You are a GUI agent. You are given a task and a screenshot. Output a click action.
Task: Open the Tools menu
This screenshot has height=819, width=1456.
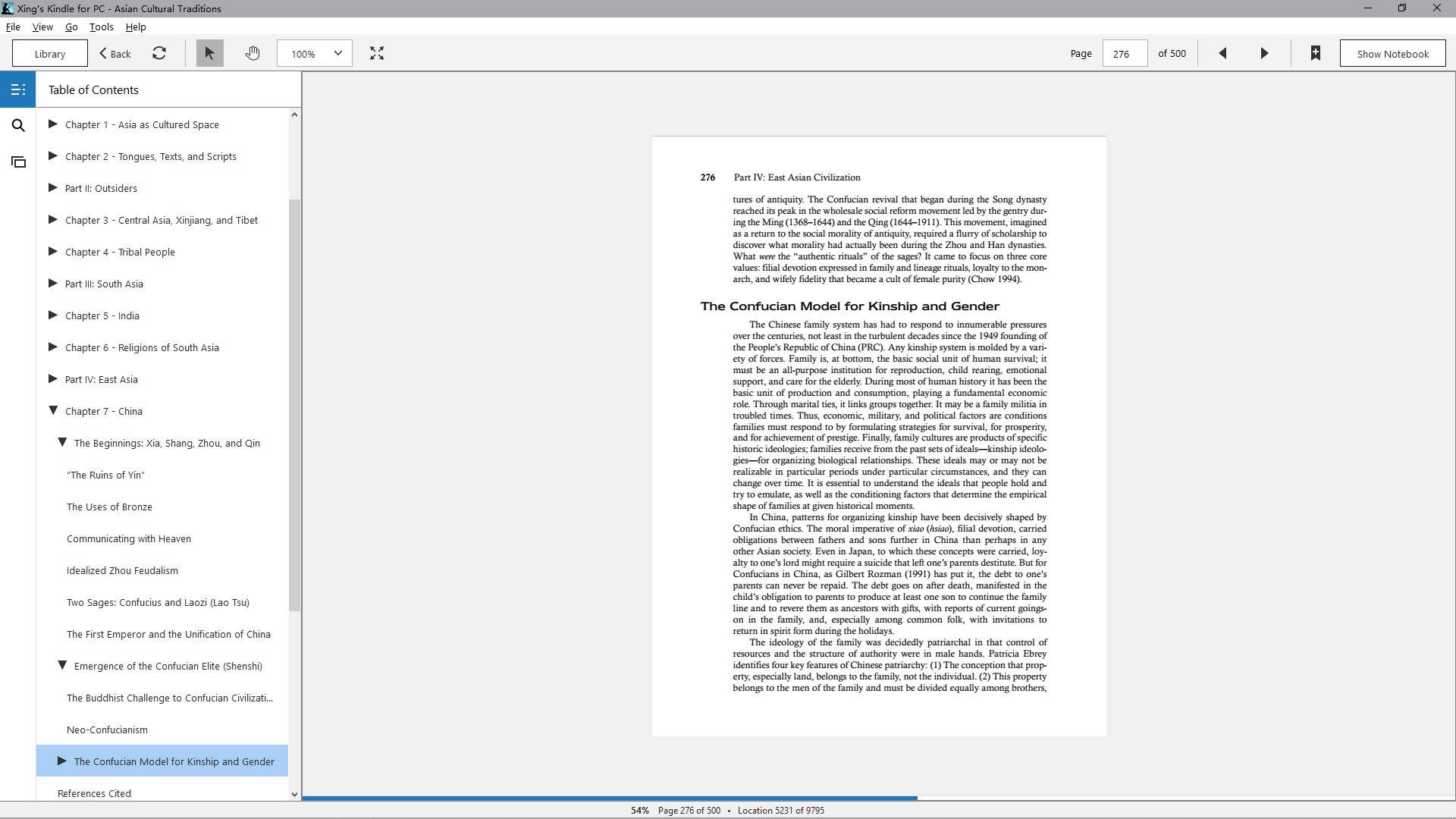102,27
